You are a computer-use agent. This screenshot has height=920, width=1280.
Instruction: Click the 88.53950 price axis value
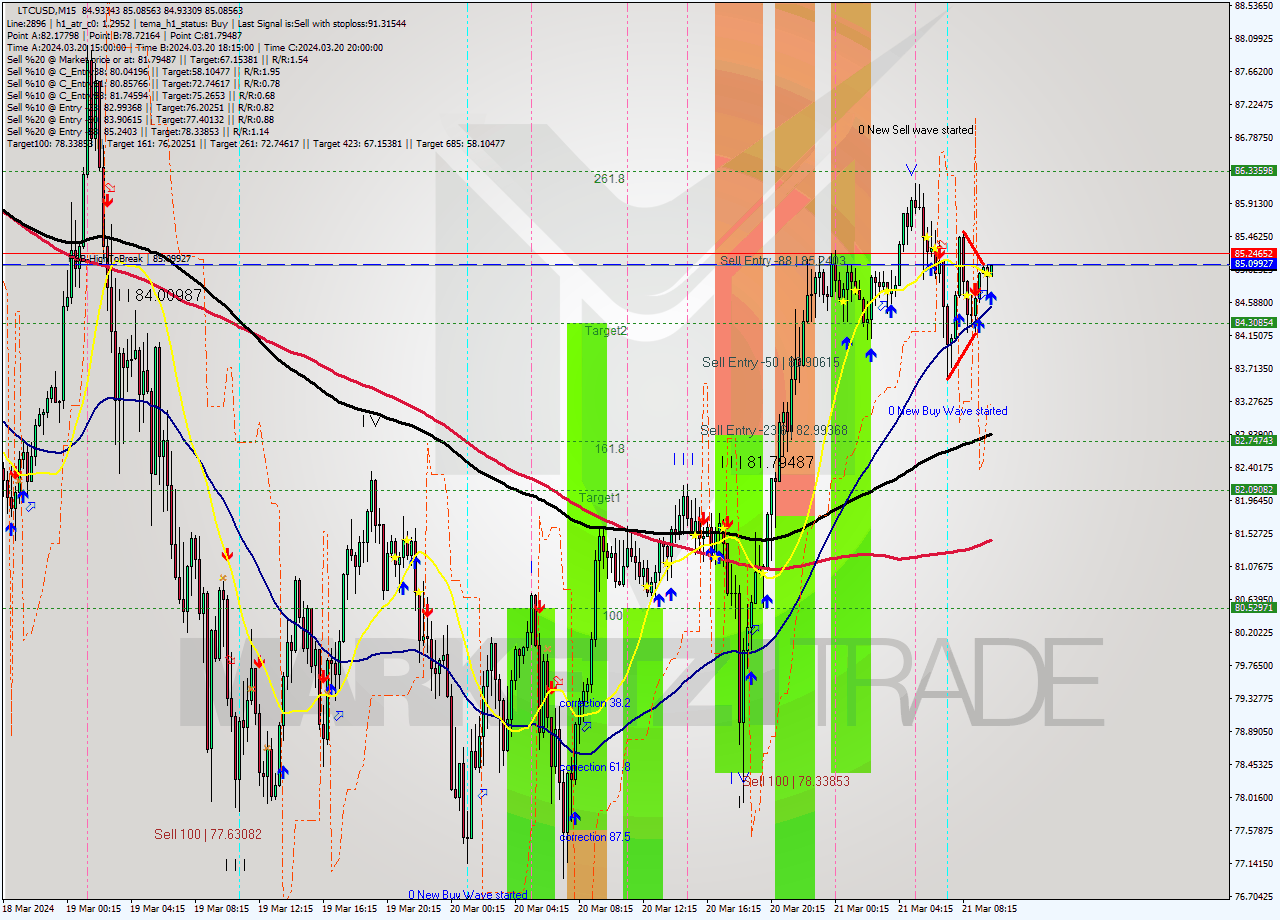pos(1254,6)
